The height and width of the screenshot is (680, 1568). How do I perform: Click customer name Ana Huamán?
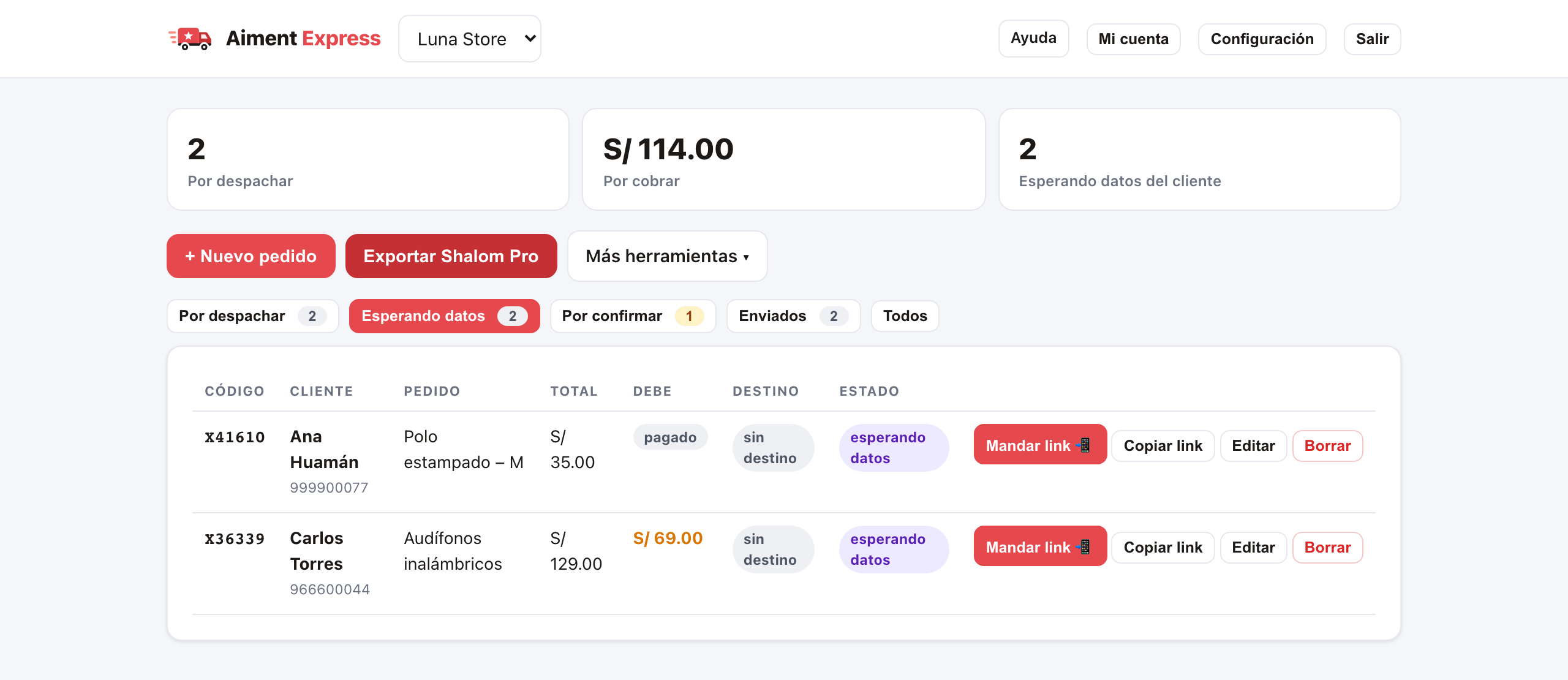[324, 449]
